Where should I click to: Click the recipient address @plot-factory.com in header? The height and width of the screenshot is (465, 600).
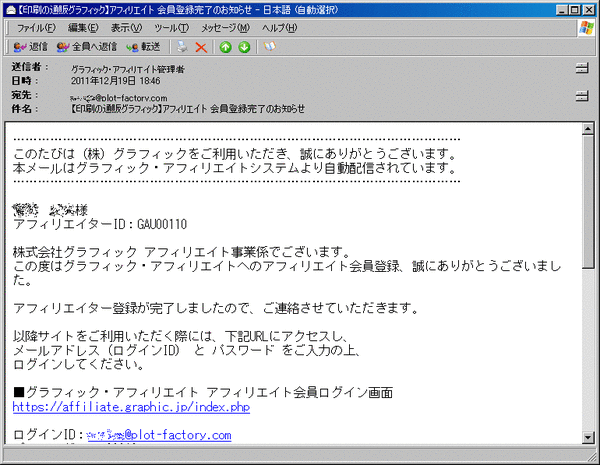coord(119,98)
